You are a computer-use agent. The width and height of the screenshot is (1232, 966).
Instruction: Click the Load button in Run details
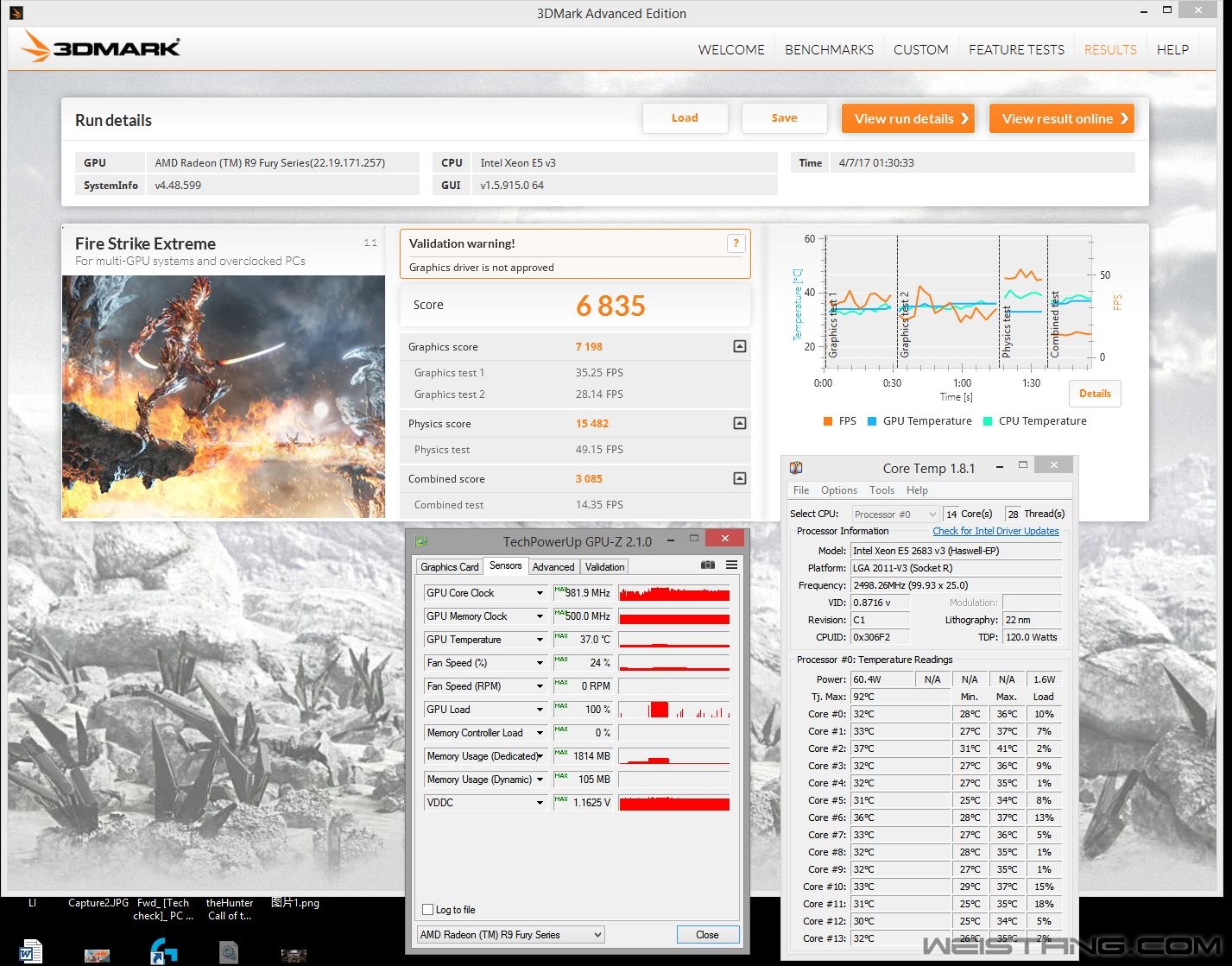(x=685, y=118)
